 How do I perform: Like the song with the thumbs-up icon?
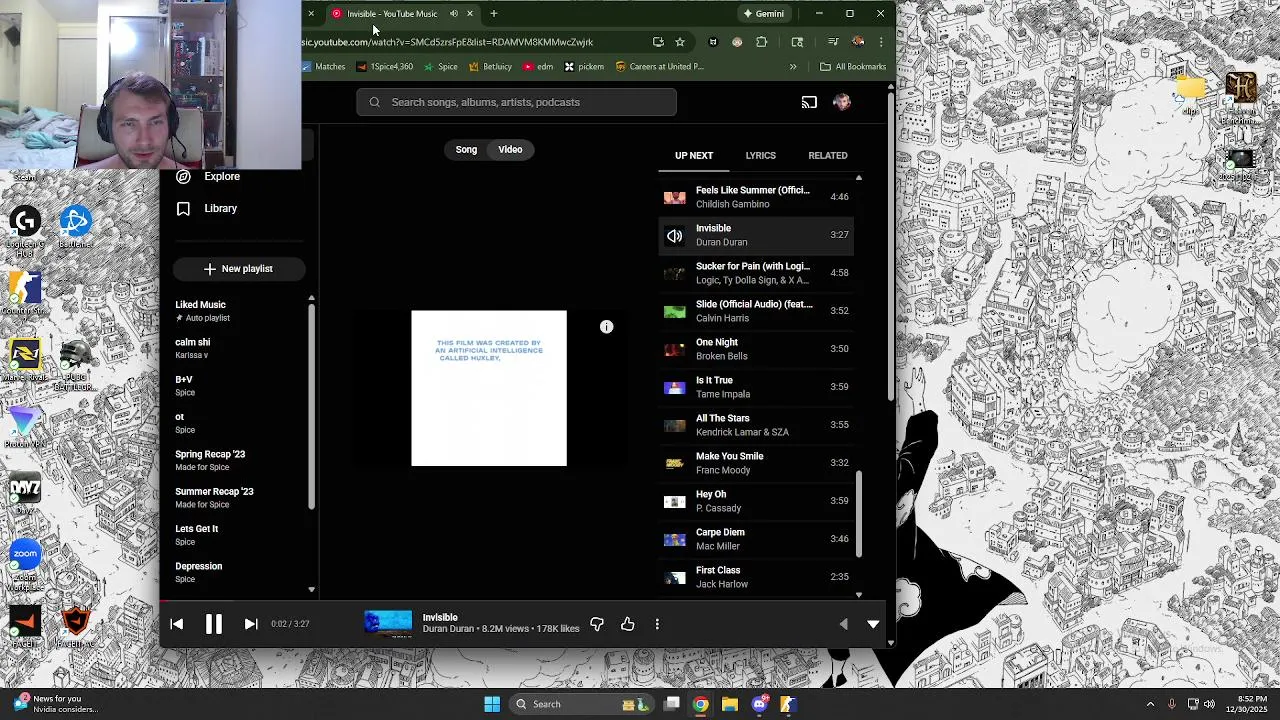[628, 624]
